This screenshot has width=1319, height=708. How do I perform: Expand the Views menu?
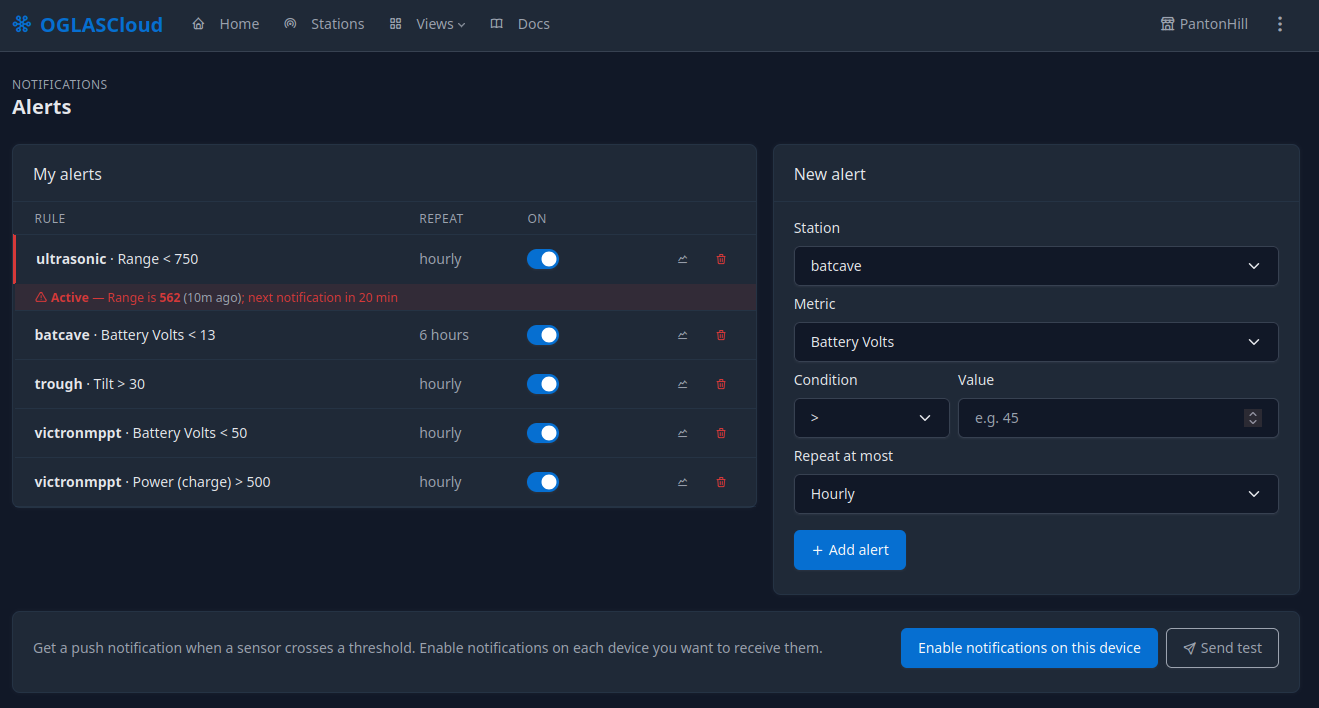point(427,24)
